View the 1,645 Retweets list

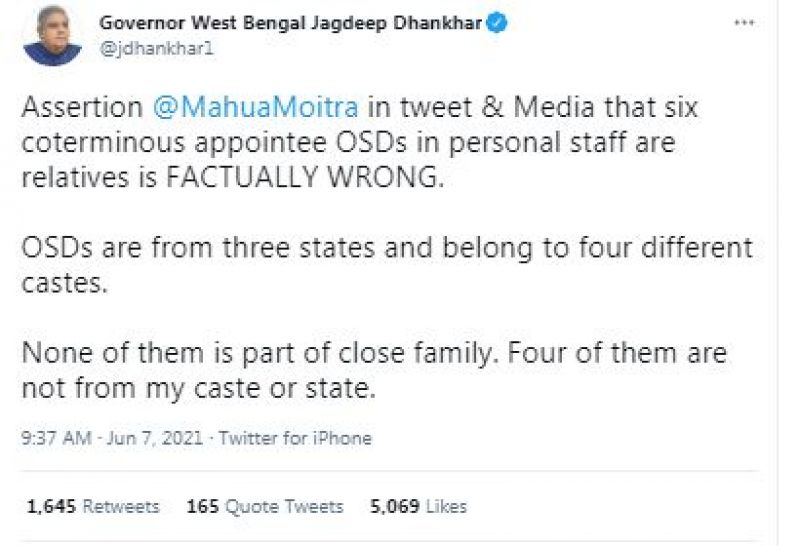(93, 506)
